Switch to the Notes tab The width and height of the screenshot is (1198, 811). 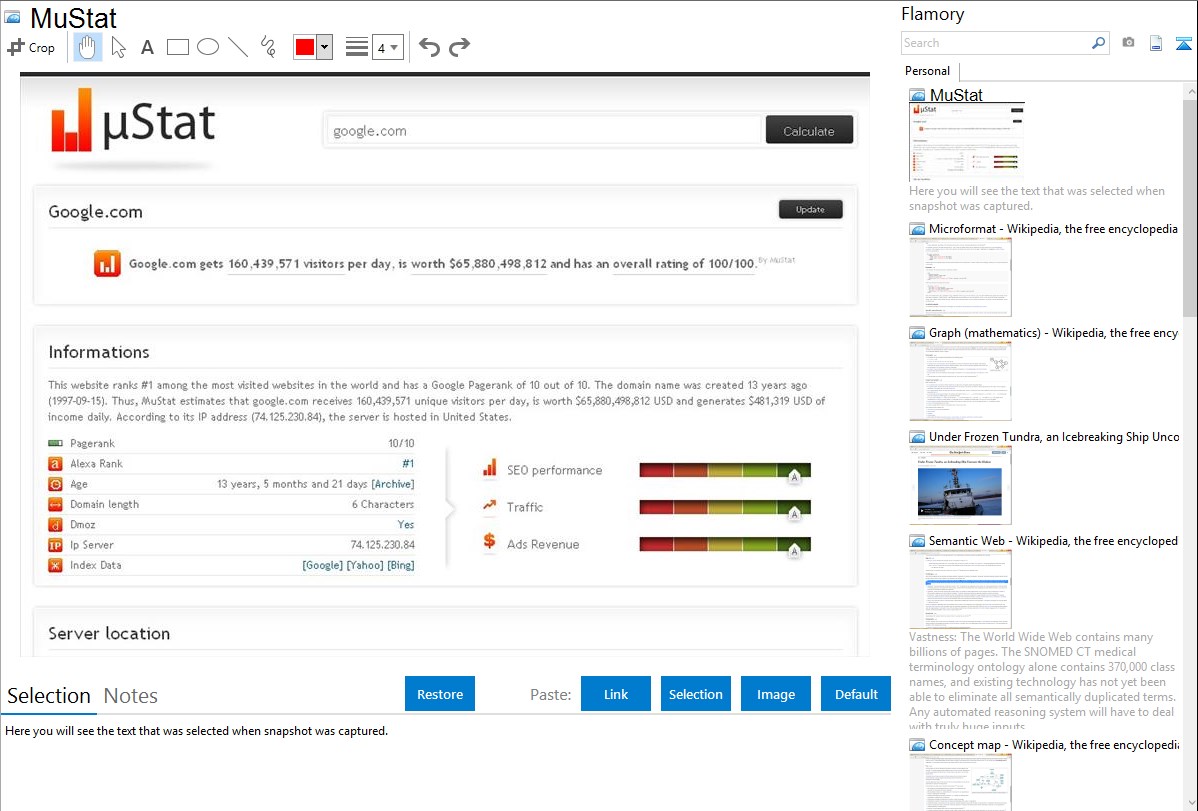click(x=130, y=696)
